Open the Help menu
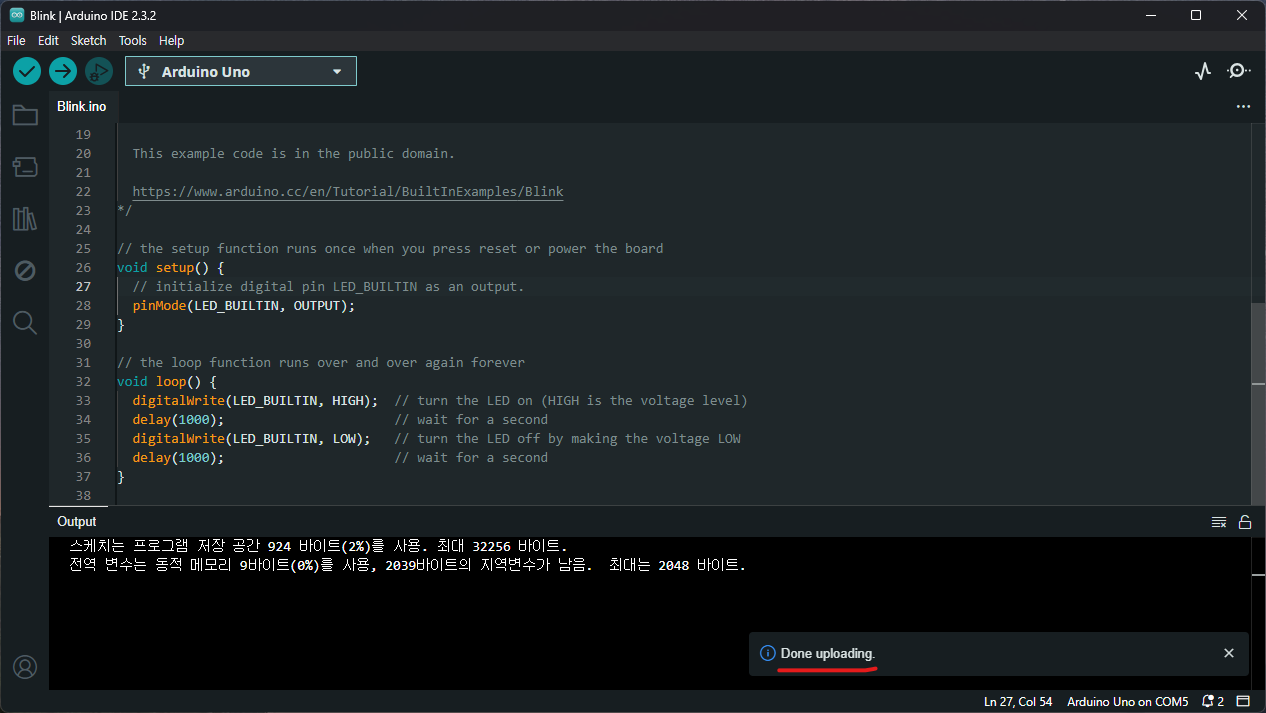 [x=172, y=41]
